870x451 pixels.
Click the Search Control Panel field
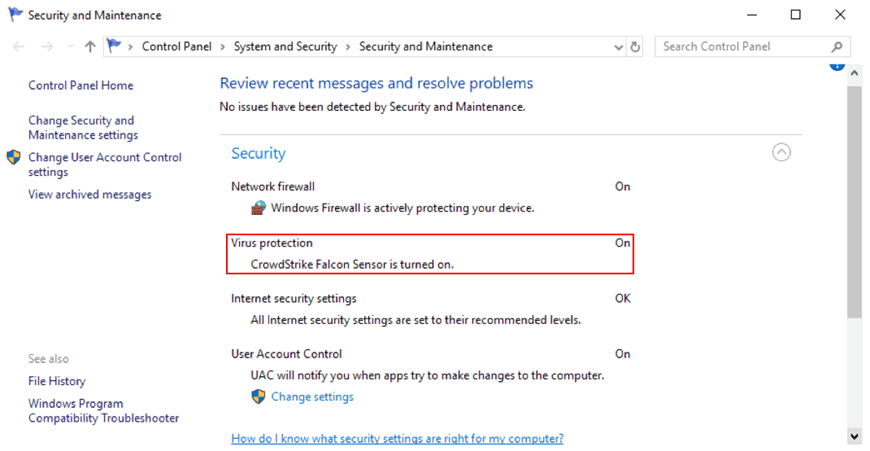point(740,47)
